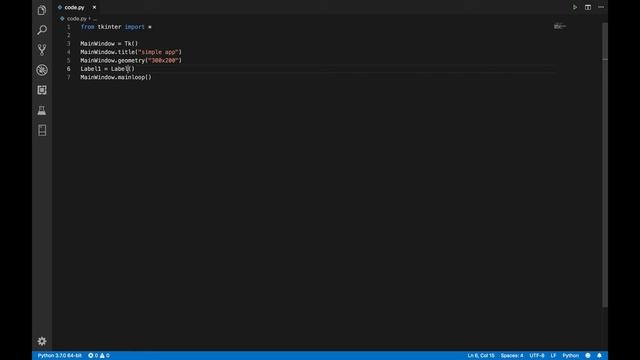
Task: Select Python 3.7.0 64-bit interpreter
Action: click(60, 356)
